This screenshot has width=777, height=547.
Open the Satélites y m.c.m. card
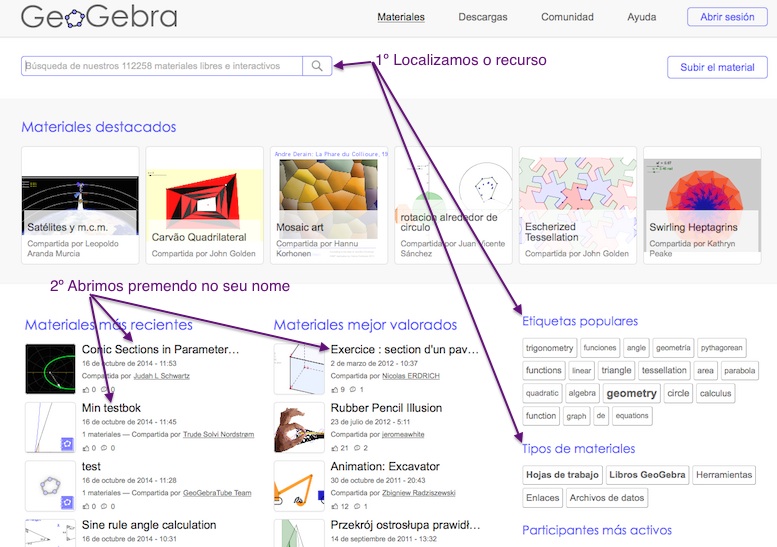[80, 205]
